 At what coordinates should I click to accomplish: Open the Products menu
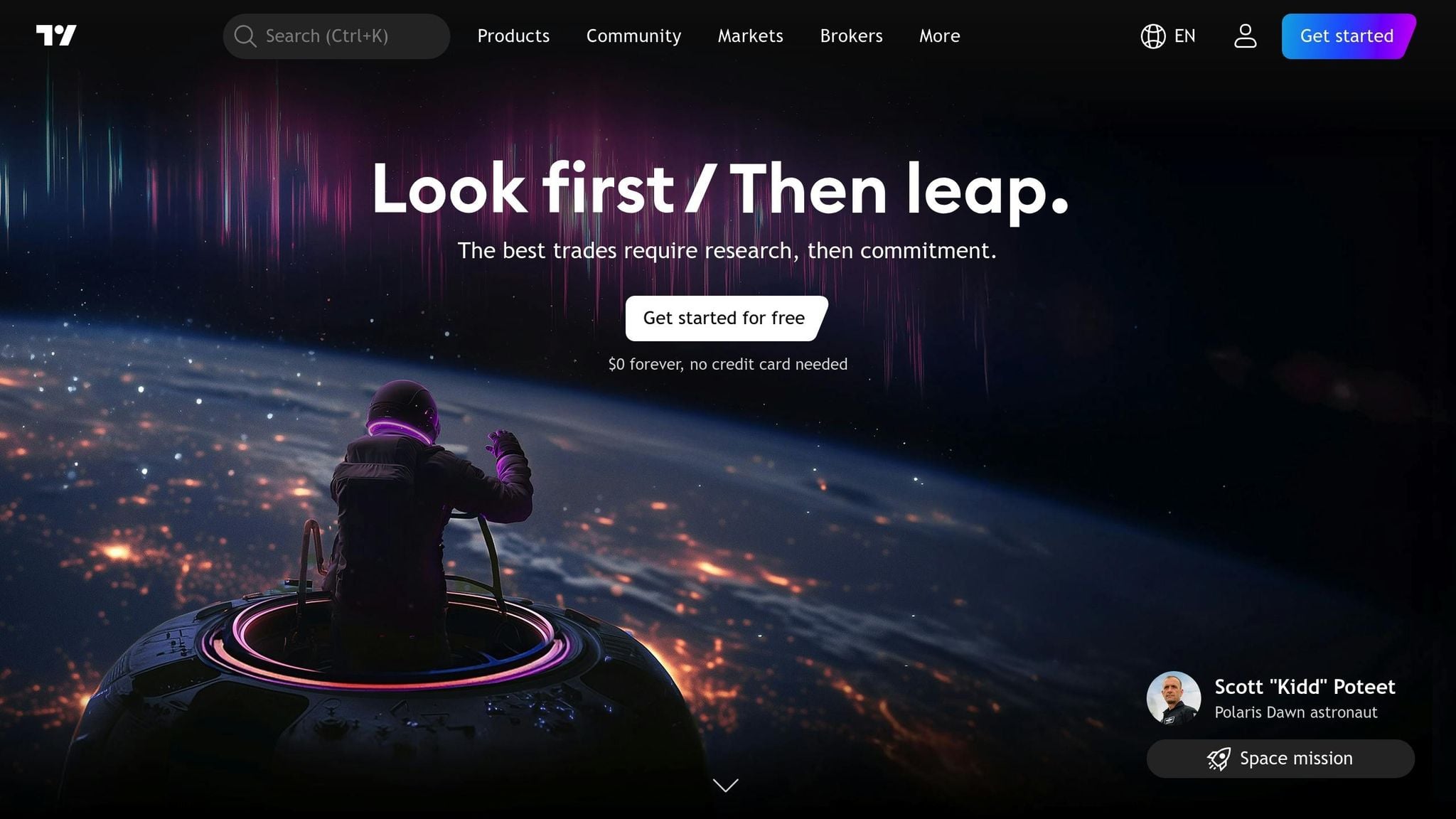513,36
